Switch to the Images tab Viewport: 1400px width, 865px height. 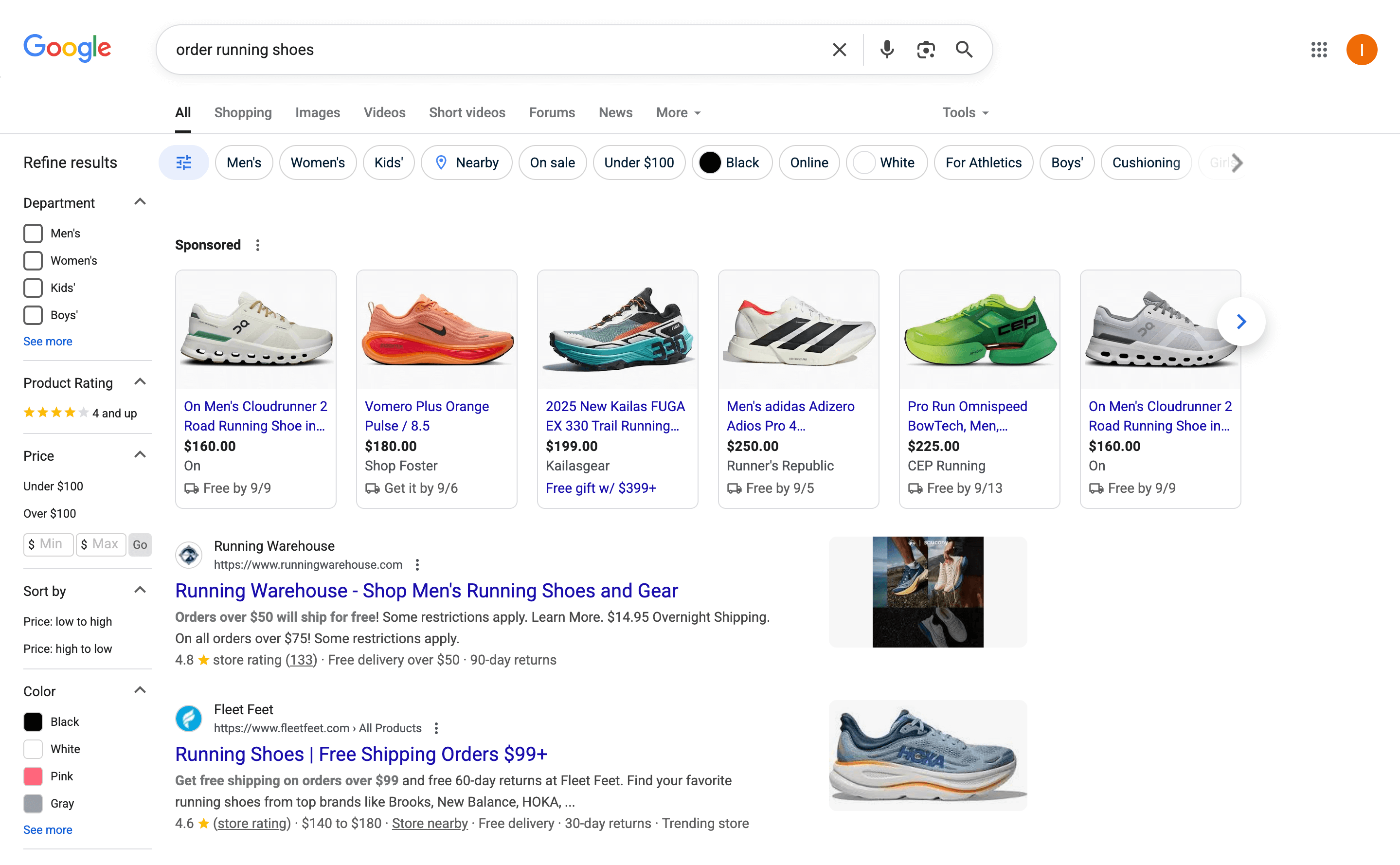tap(317, 113)
